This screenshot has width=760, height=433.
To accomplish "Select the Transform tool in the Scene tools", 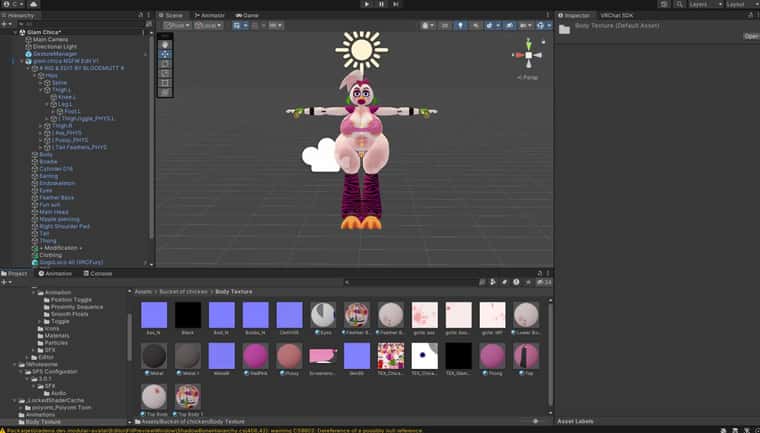I will [x=165, y=92].
